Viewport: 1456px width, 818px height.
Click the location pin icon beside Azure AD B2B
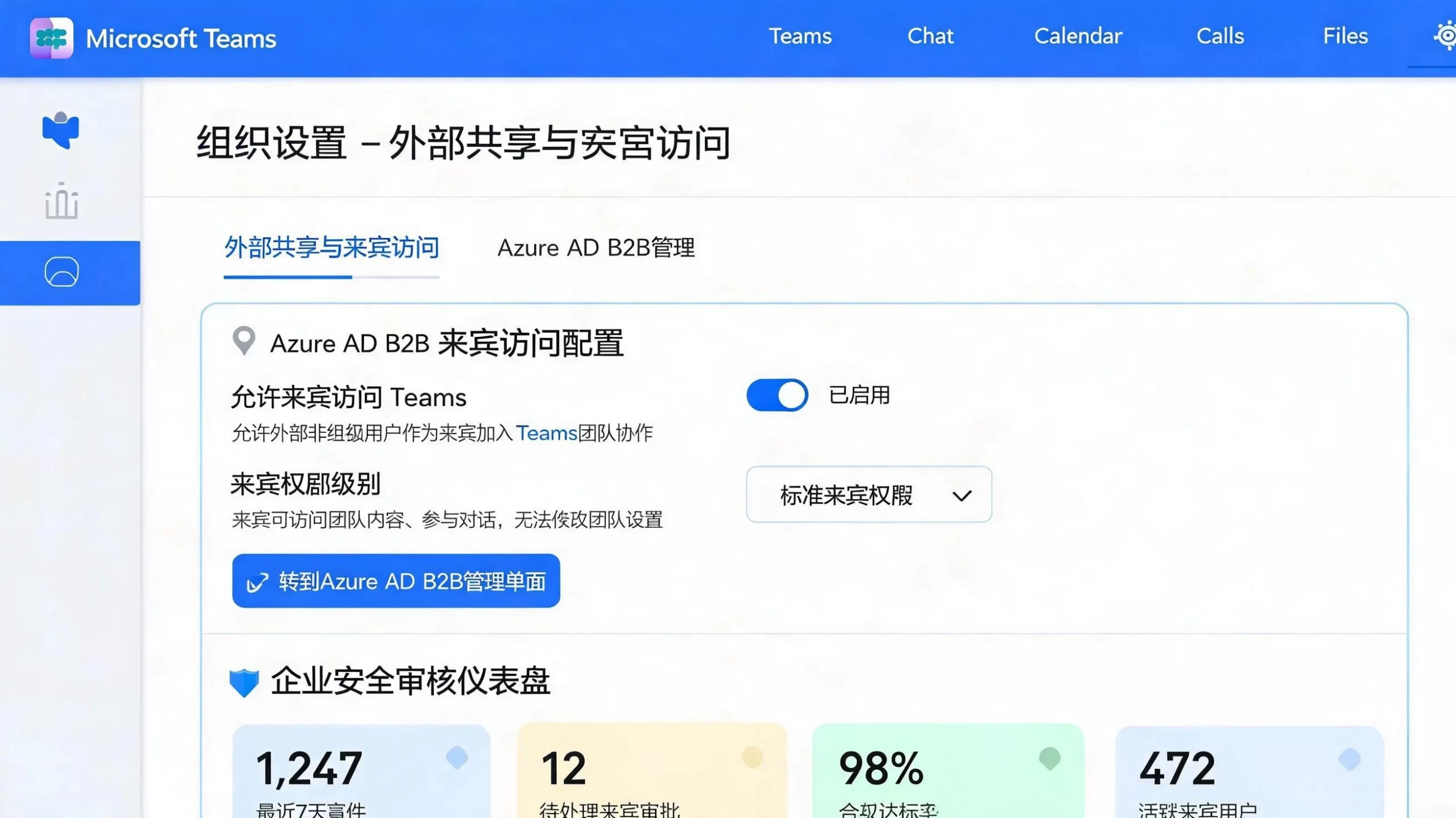coord(244,341)
